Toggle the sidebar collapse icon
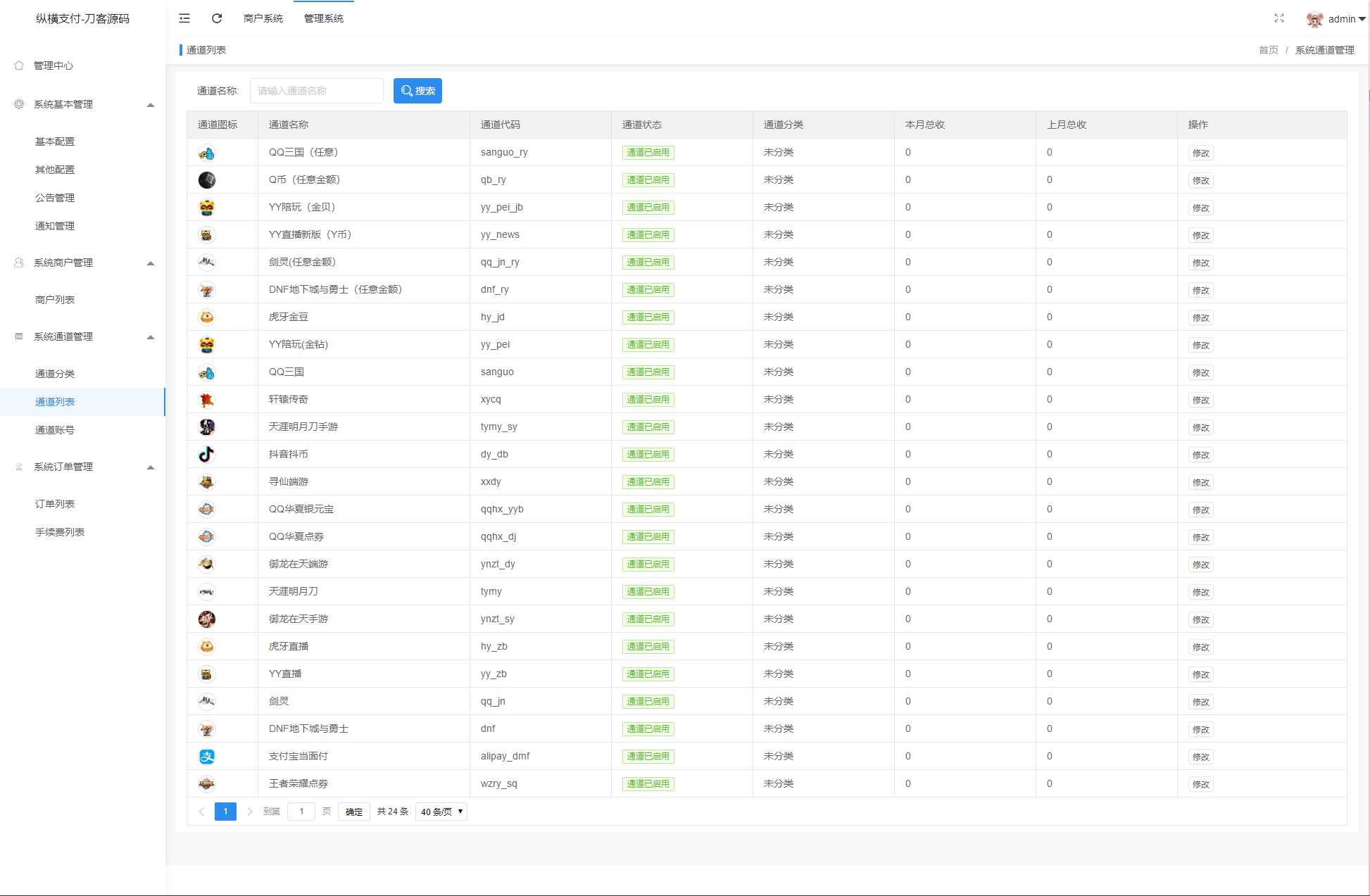The width and height of the screenshot is (1370, 896). click(x=184, y=18)
